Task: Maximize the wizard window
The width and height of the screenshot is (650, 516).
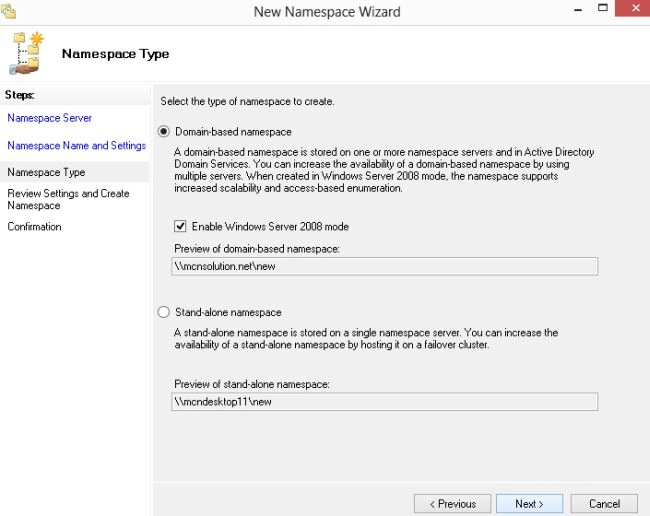Action: pyautogui.click(x=603, y=7)
